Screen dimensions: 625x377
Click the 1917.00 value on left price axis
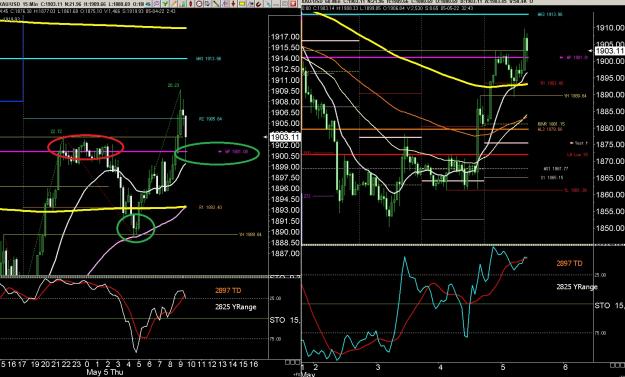(285, 37)
